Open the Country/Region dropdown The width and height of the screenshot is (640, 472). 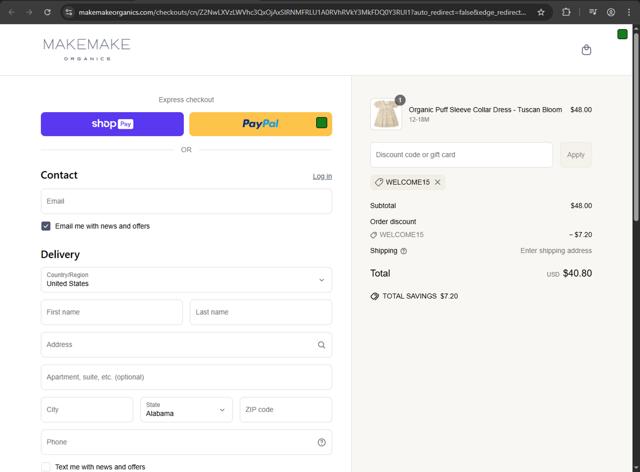tap(186, 280)
